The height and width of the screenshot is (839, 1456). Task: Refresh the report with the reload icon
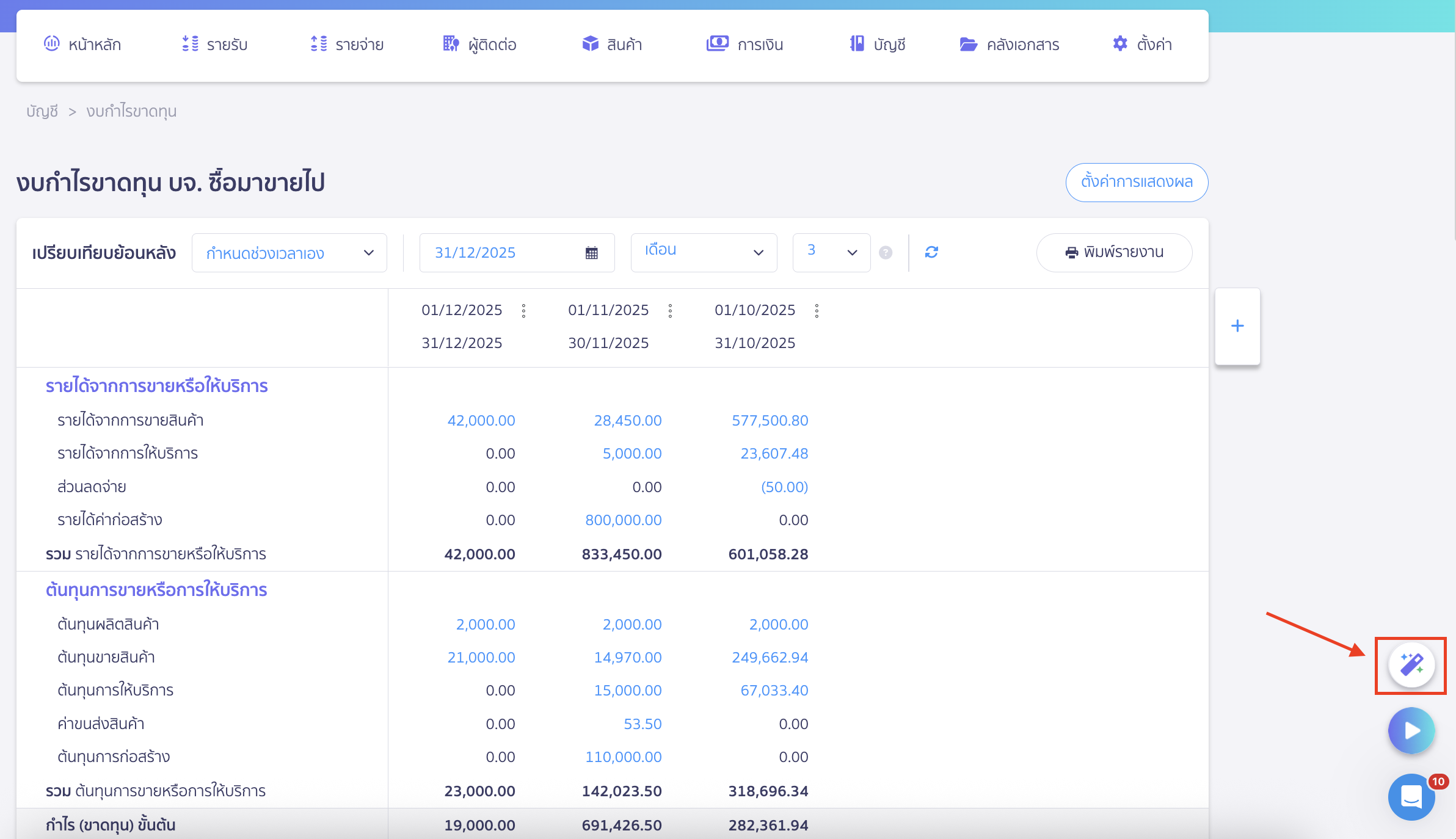pyautogui.click(x=931, y=252)
